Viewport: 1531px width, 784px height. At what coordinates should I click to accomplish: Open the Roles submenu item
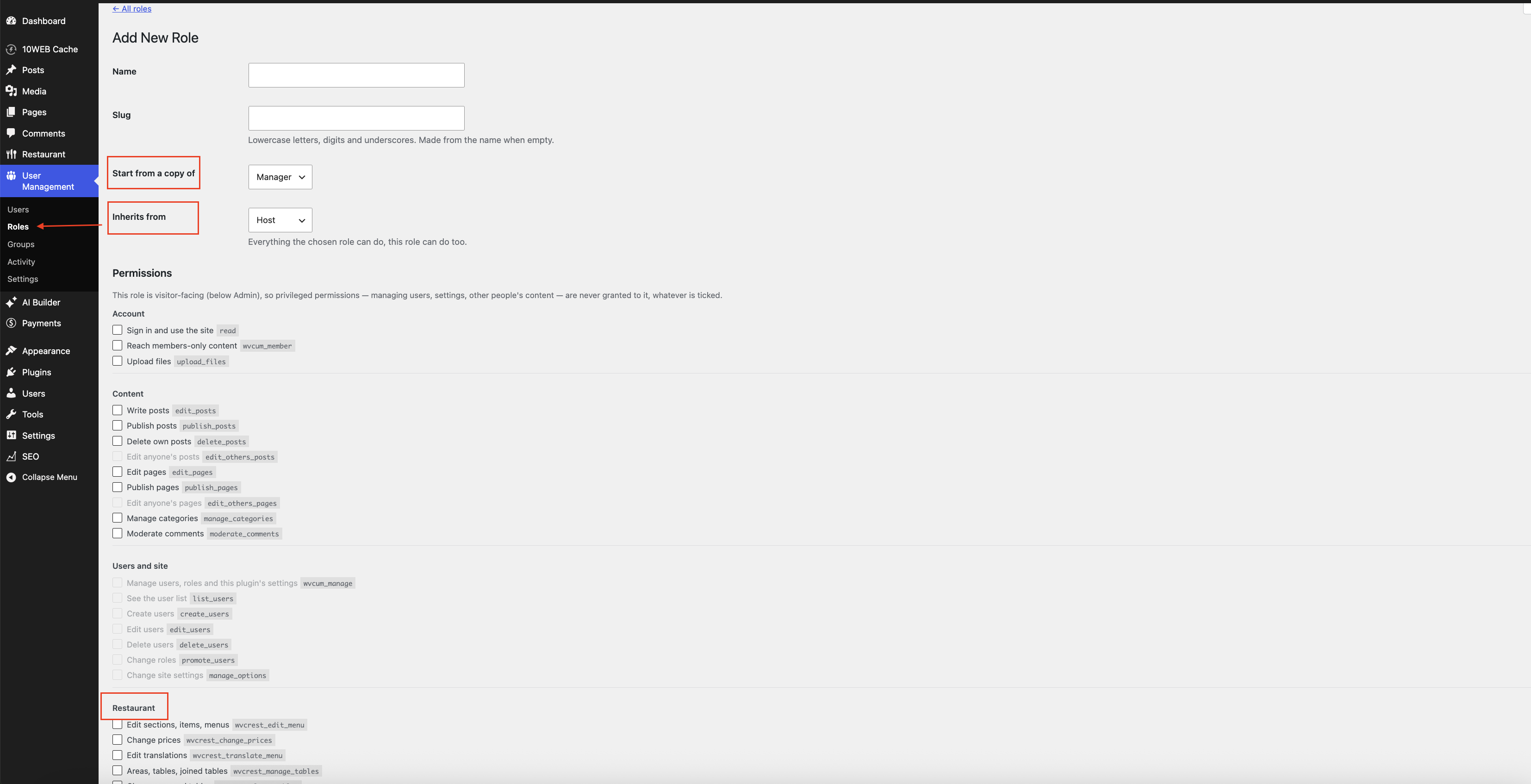[18, 226]
